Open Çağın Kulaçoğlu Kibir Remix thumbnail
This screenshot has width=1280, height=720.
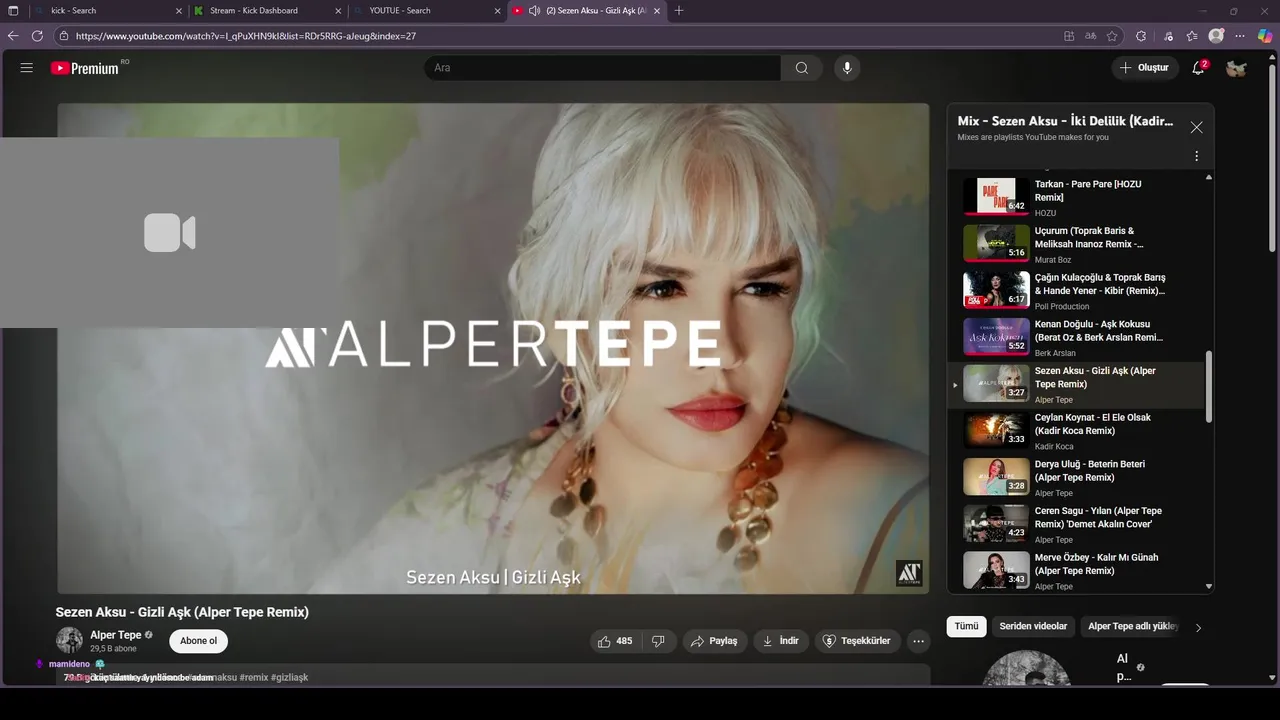click(996, 290)
